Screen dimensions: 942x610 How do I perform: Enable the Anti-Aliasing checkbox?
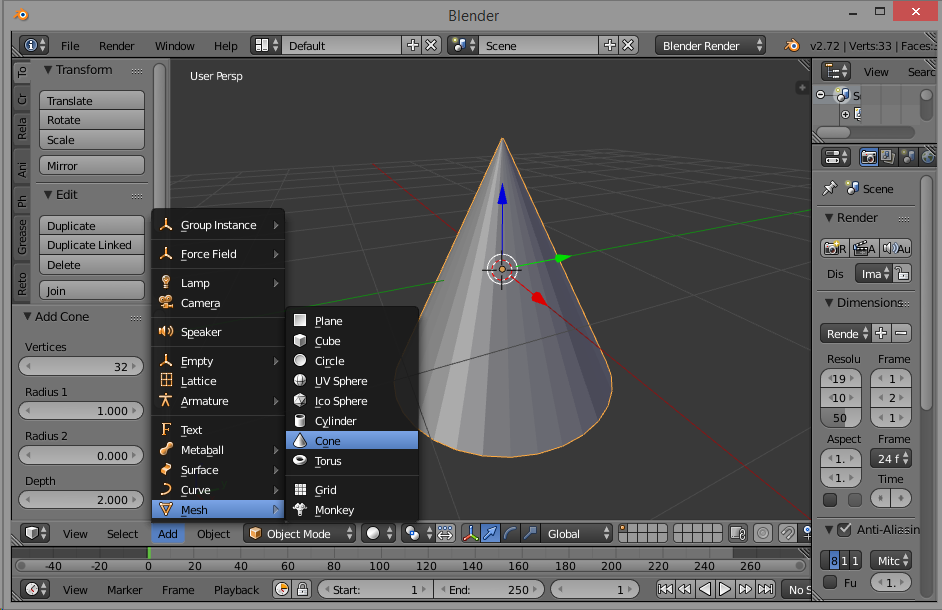[x=845, y=530]
